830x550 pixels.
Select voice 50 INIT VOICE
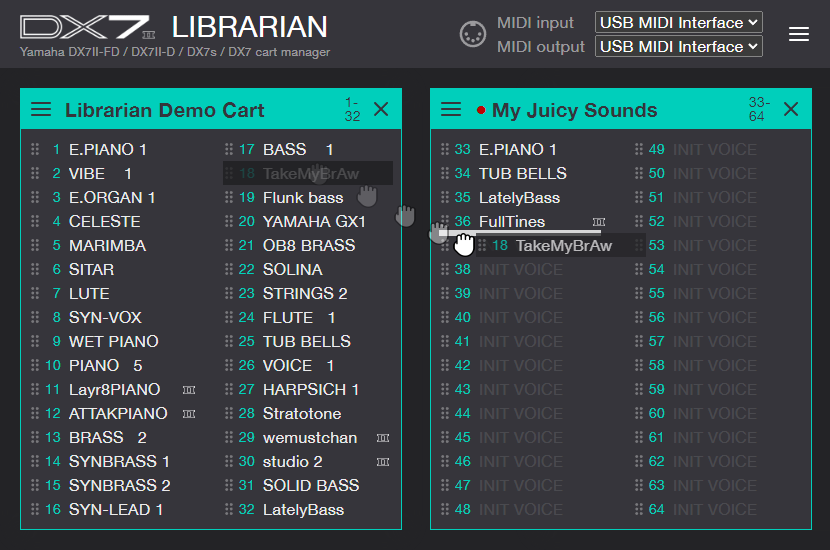[715, 173]
